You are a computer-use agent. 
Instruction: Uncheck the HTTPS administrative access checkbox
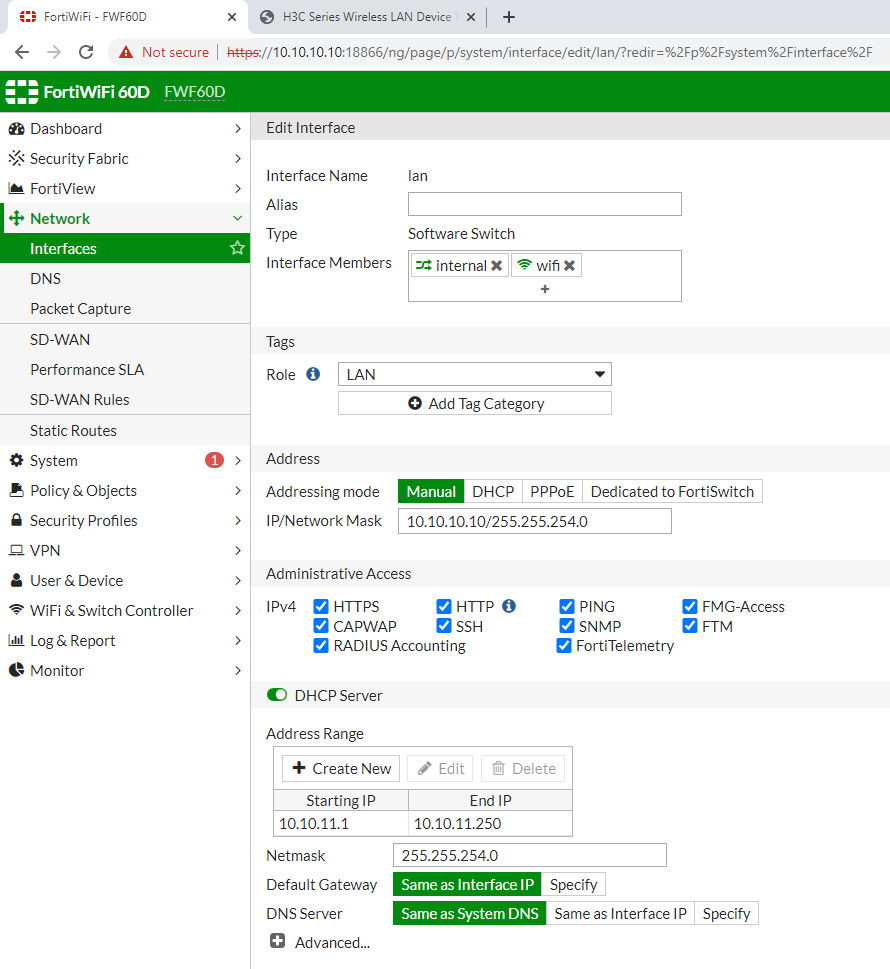pos(321,606)
